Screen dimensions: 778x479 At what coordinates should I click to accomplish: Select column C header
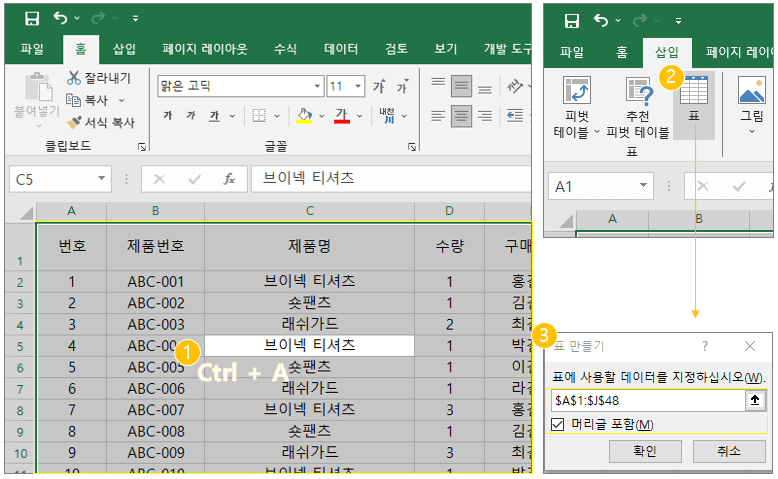(310, 211)
